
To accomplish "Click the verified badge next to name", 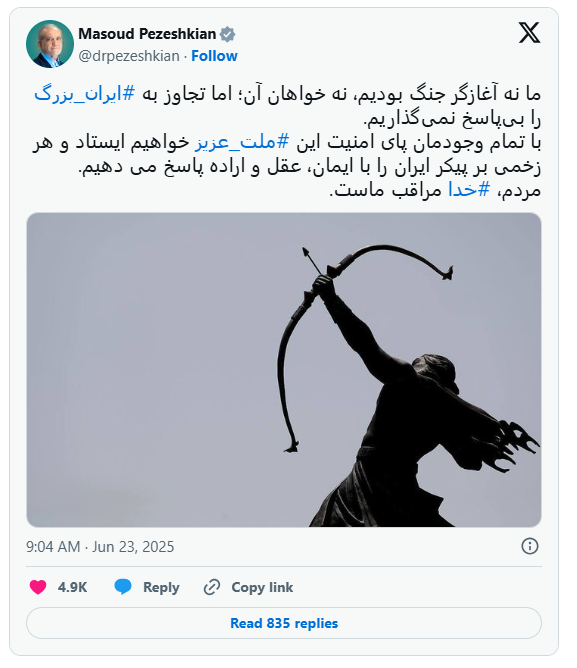I will pyautogui.click(x=228, y=35).
